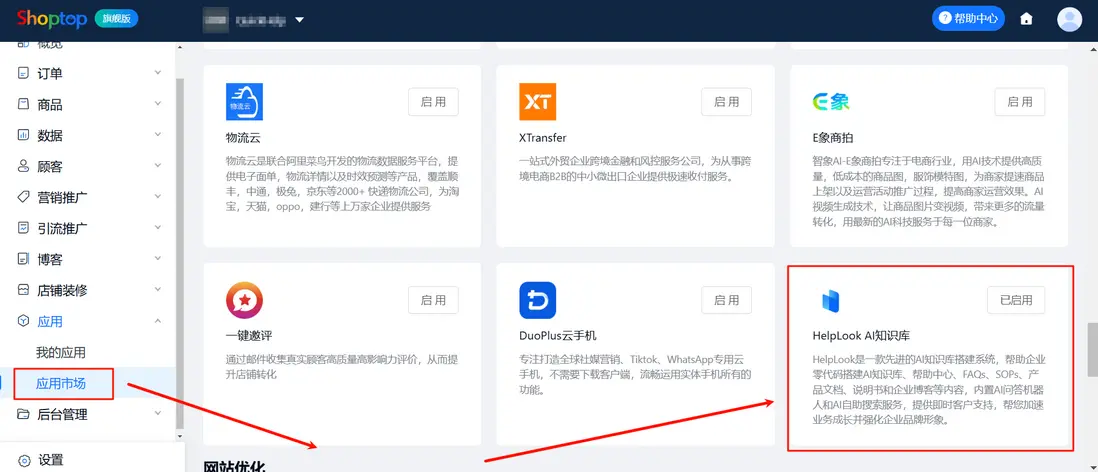Click the Shoptop logo
1098x472 pixels.
52,18
